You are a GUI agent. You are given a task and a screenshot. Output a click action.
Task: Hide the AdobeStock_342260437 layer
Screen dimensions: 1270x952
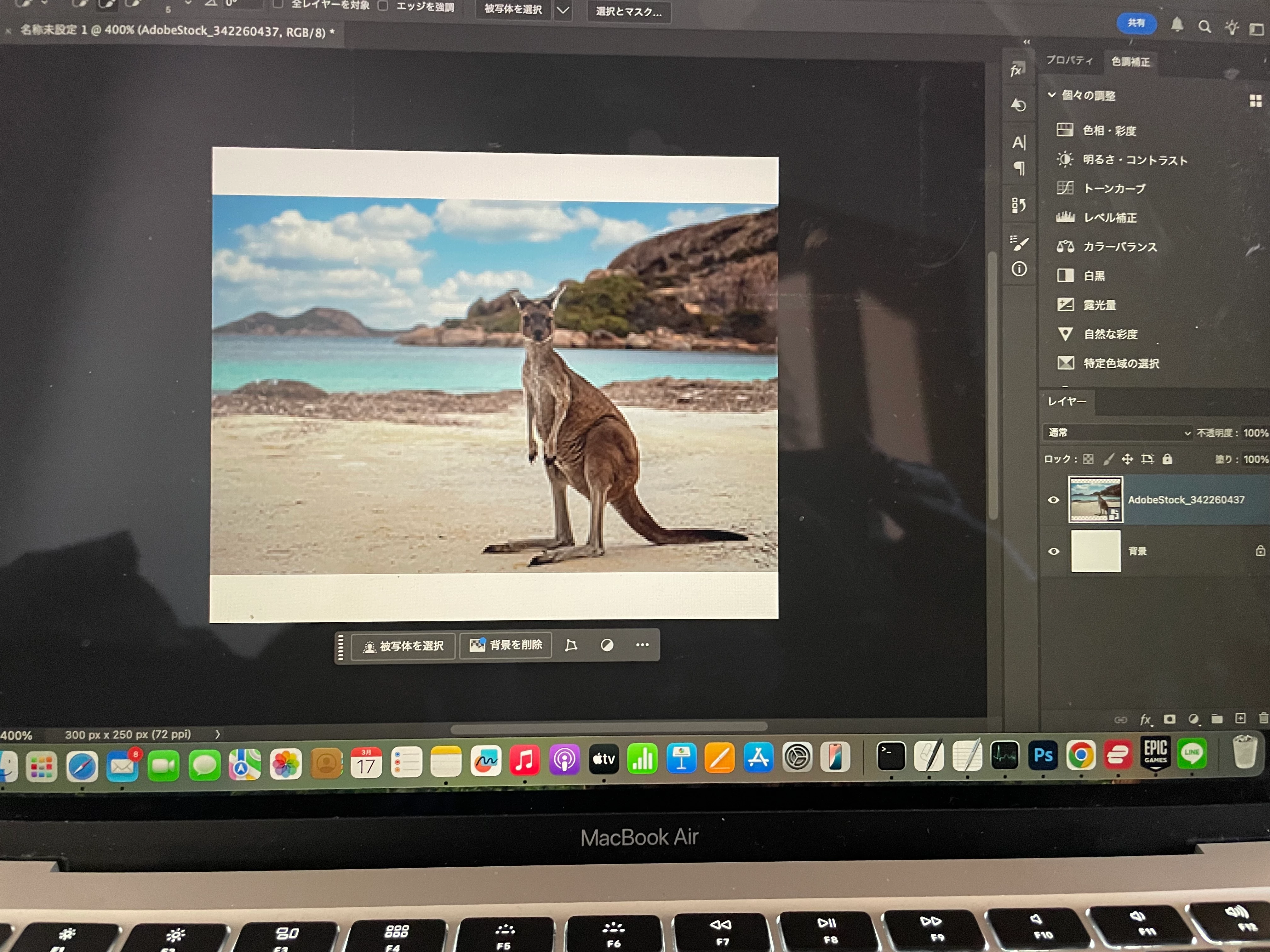tap(1054, 500)
